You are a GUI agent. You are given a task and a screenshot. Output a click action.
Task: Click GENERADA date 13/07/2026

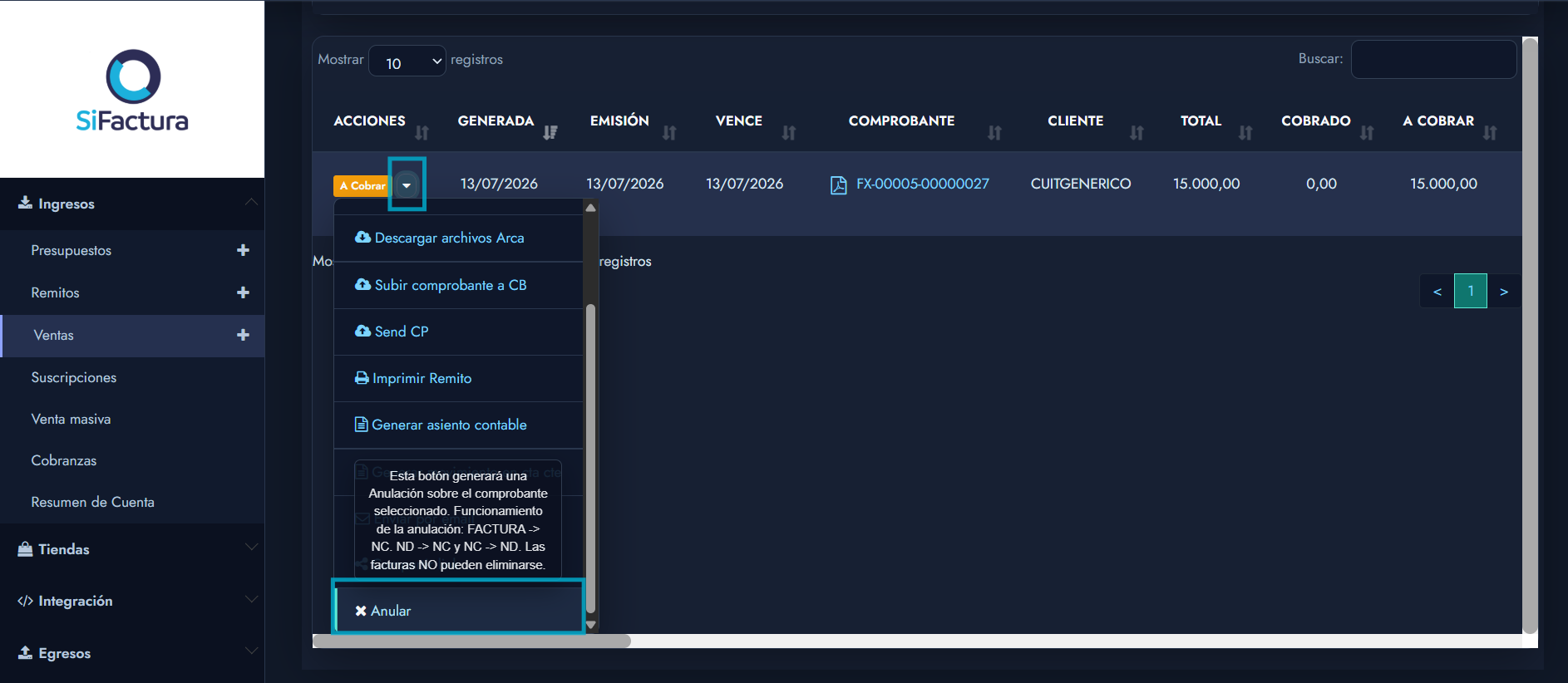coord(499,184)
